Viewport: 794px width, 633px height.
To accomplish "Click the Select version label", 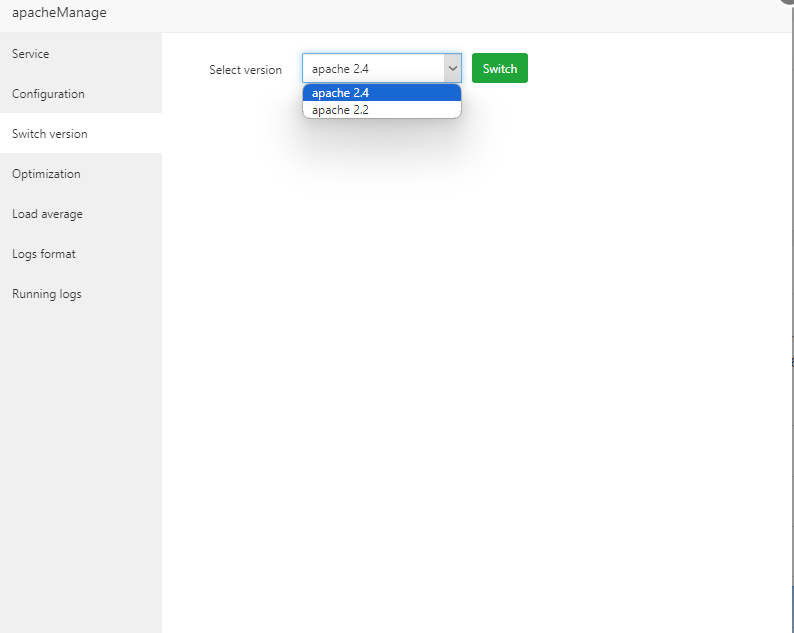I will 245,70.
